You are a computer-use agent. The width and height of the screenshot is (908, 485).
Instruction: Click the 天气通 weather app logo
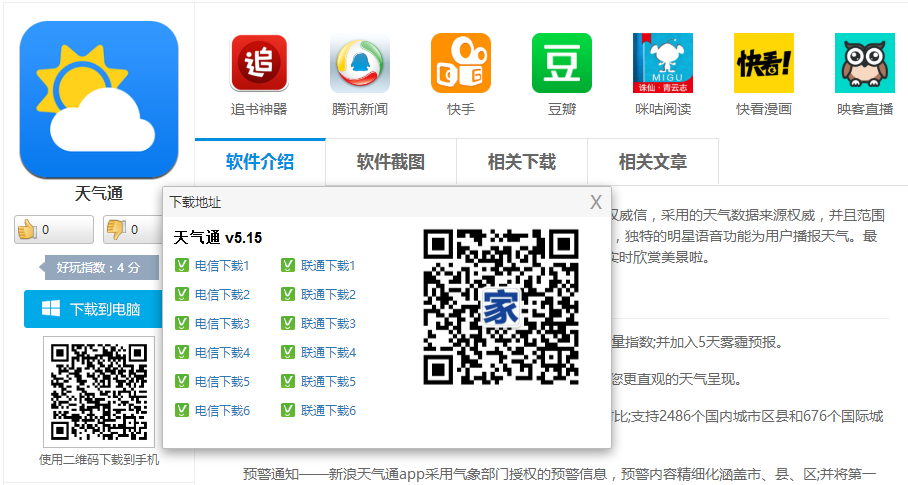(98, 100)
